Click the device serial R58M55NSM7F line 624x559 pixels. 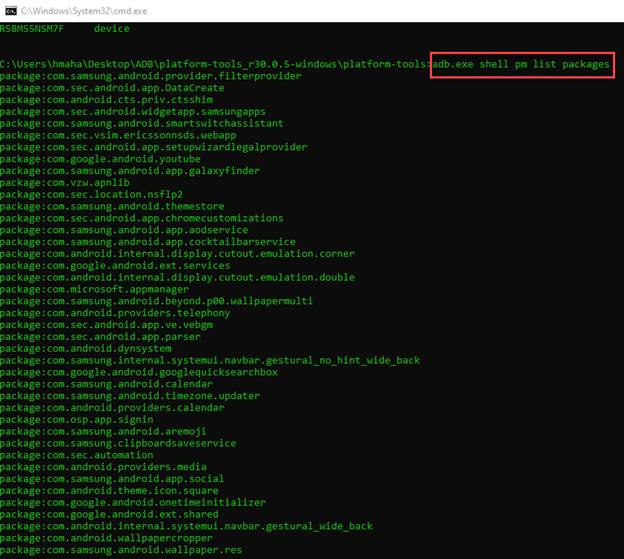pos(64,29)
